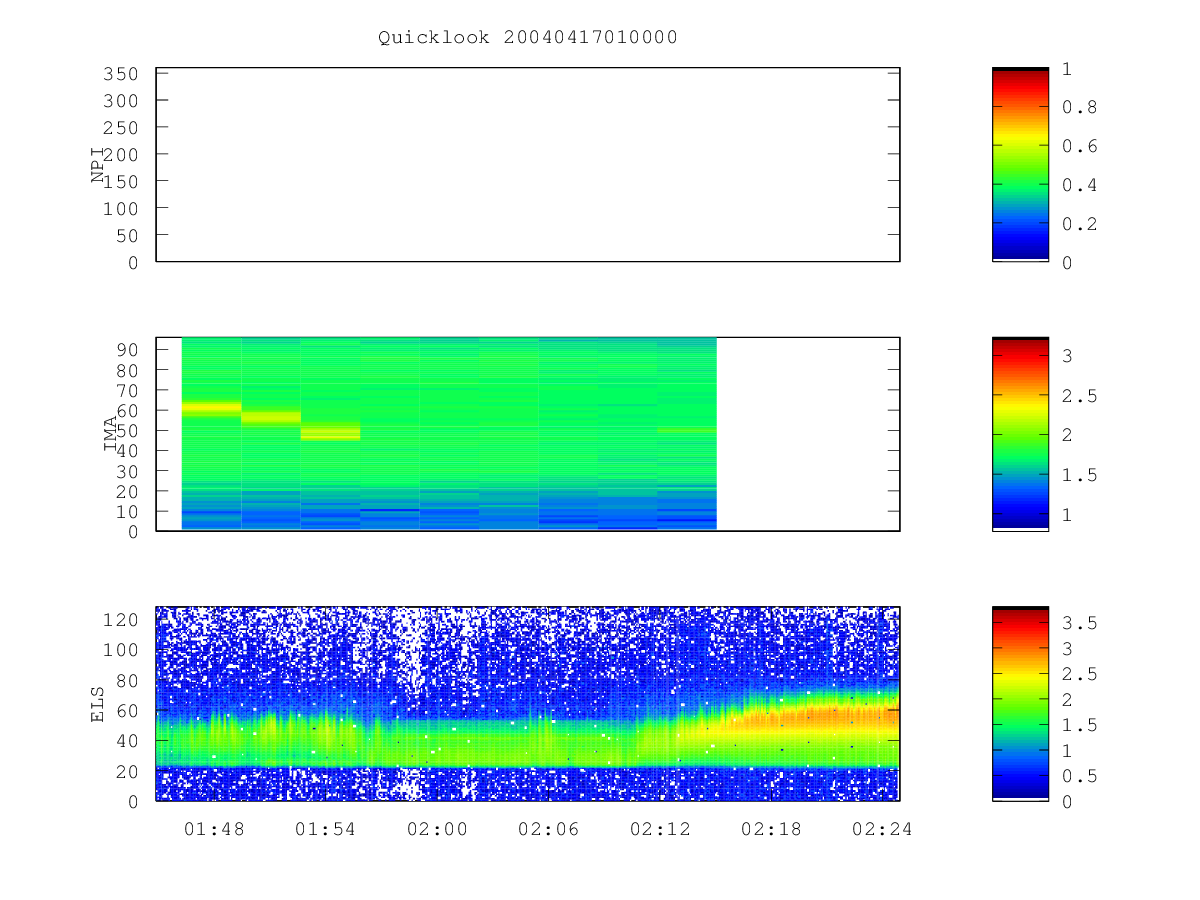This screenshot has height=900, width=1200.
Task: Click the 100 tick on ELS axis
Action: [x=120, y=650]
